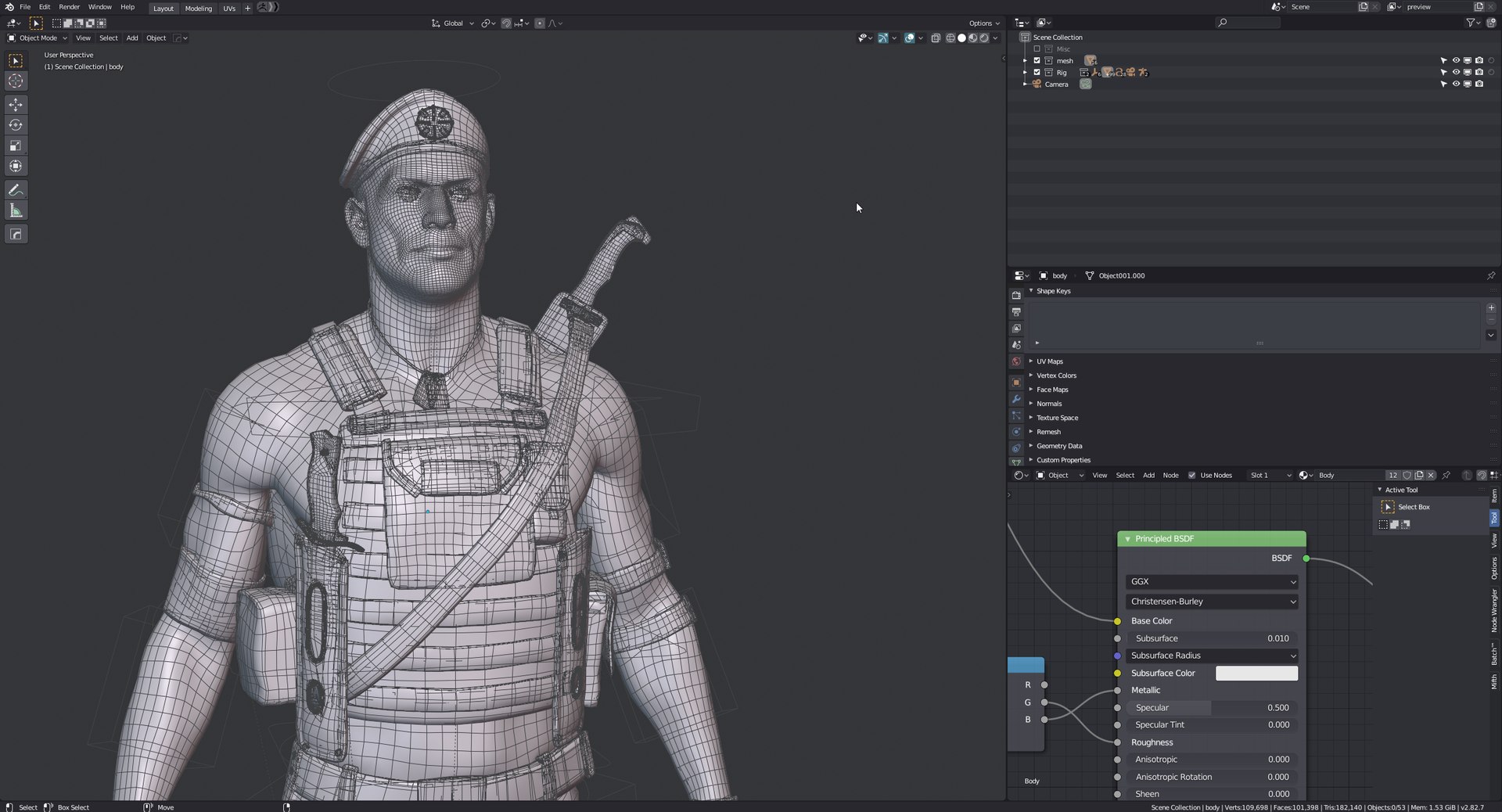Activate the Transform tool
The height and width of the screenshot is (812, 1502).
(16, 166)
